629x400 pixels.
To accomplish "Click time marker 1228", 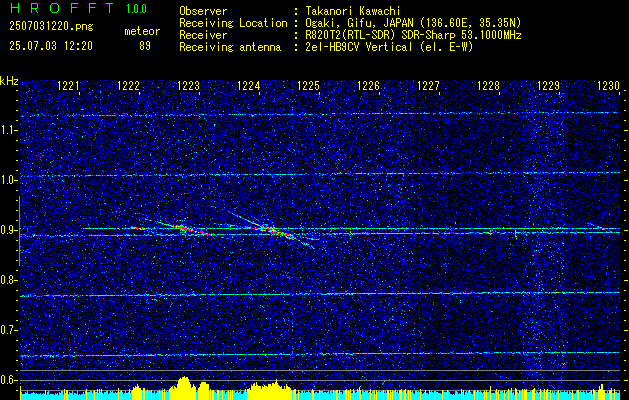I will (x=489, y=85).
